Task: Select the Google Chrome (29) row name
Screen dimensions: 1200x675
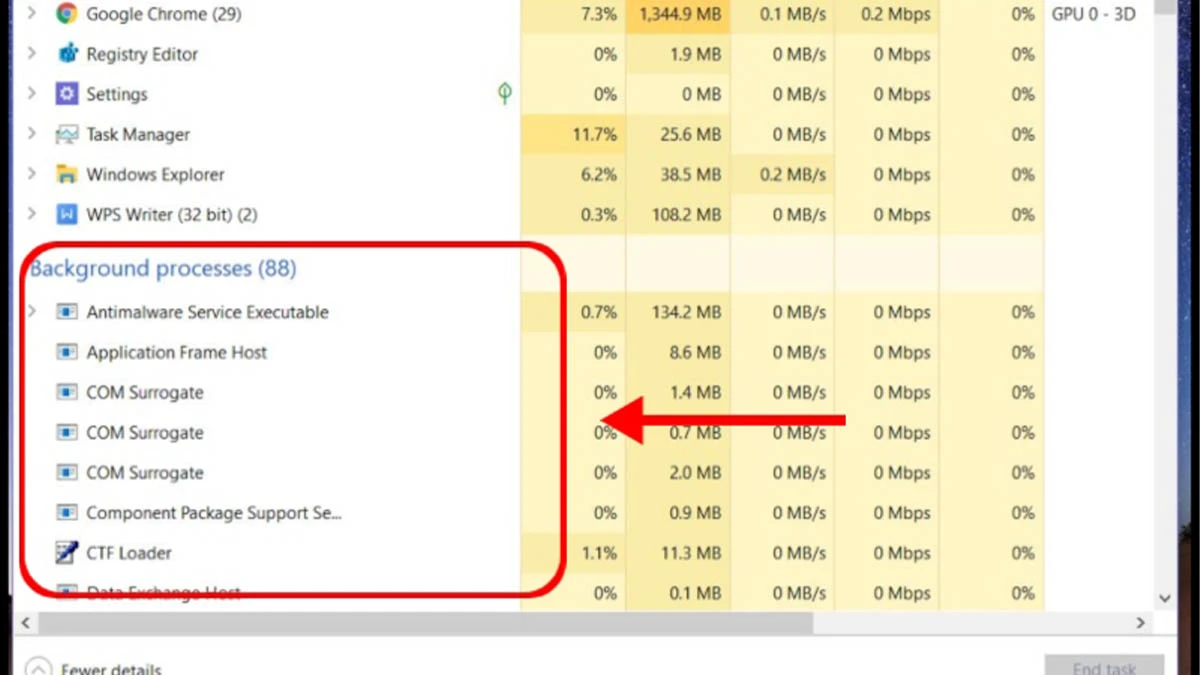Action: [x=165, y=14]
